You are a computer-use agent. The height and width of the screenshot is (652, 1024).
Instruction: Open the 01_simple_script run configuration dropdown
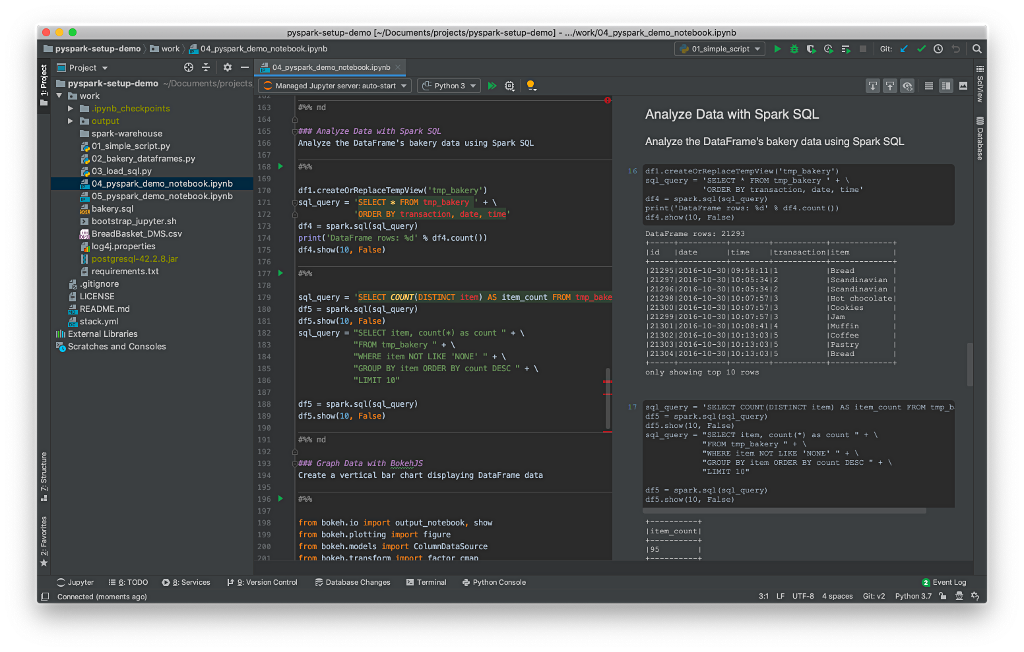tap(719, 49)
